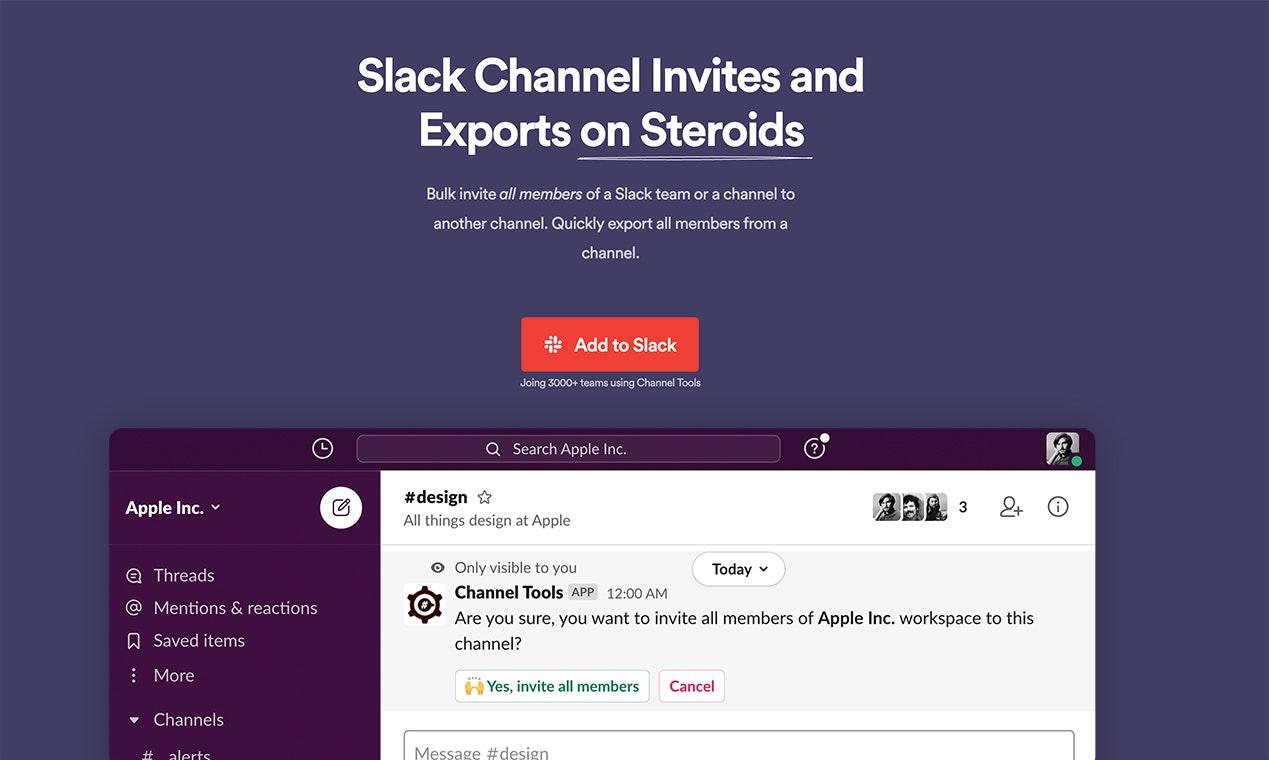Collapse the Channels section

click(135, 720)
